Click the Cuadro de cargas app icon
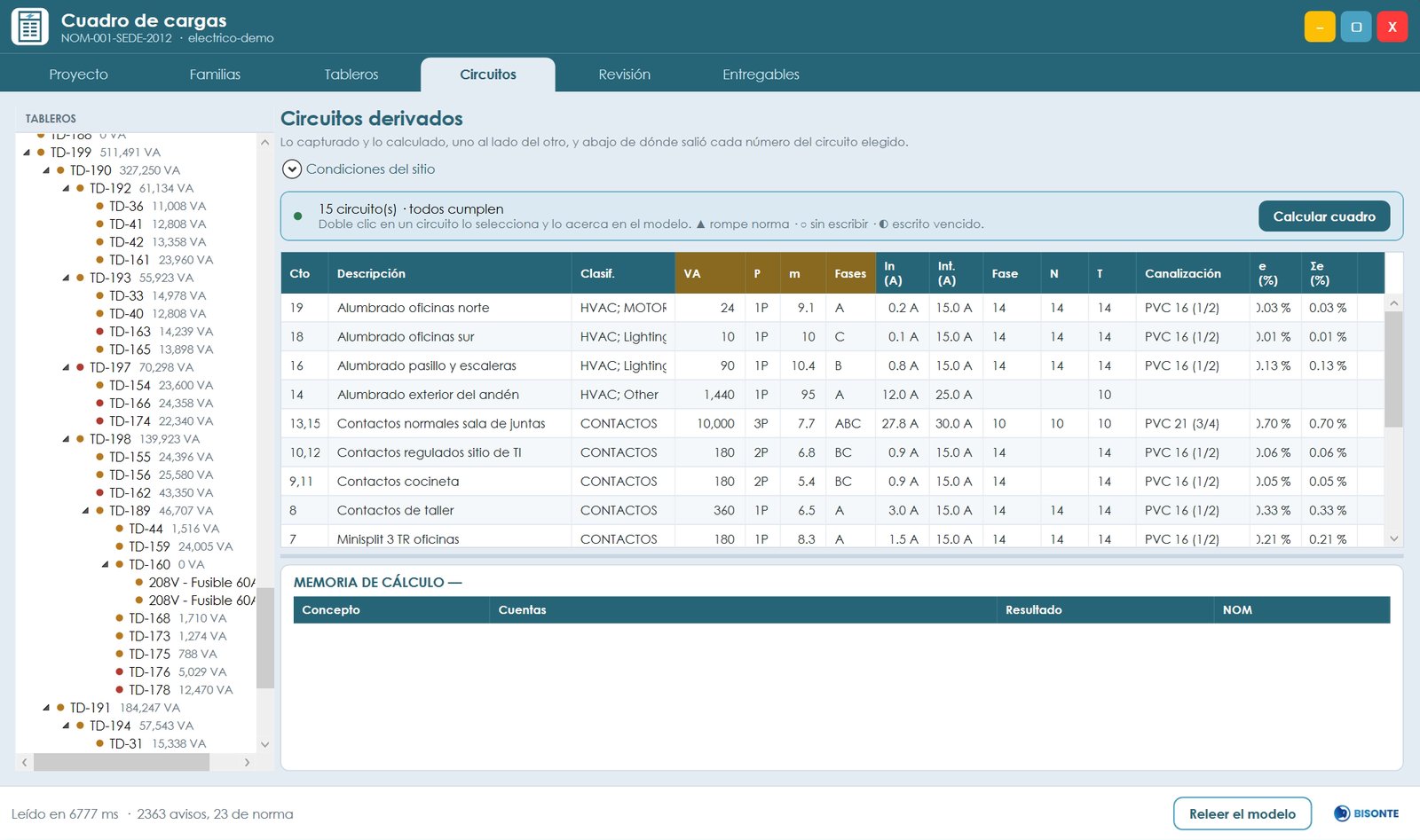Screen dimensions: 1420x840 click(x=29, y=27)
